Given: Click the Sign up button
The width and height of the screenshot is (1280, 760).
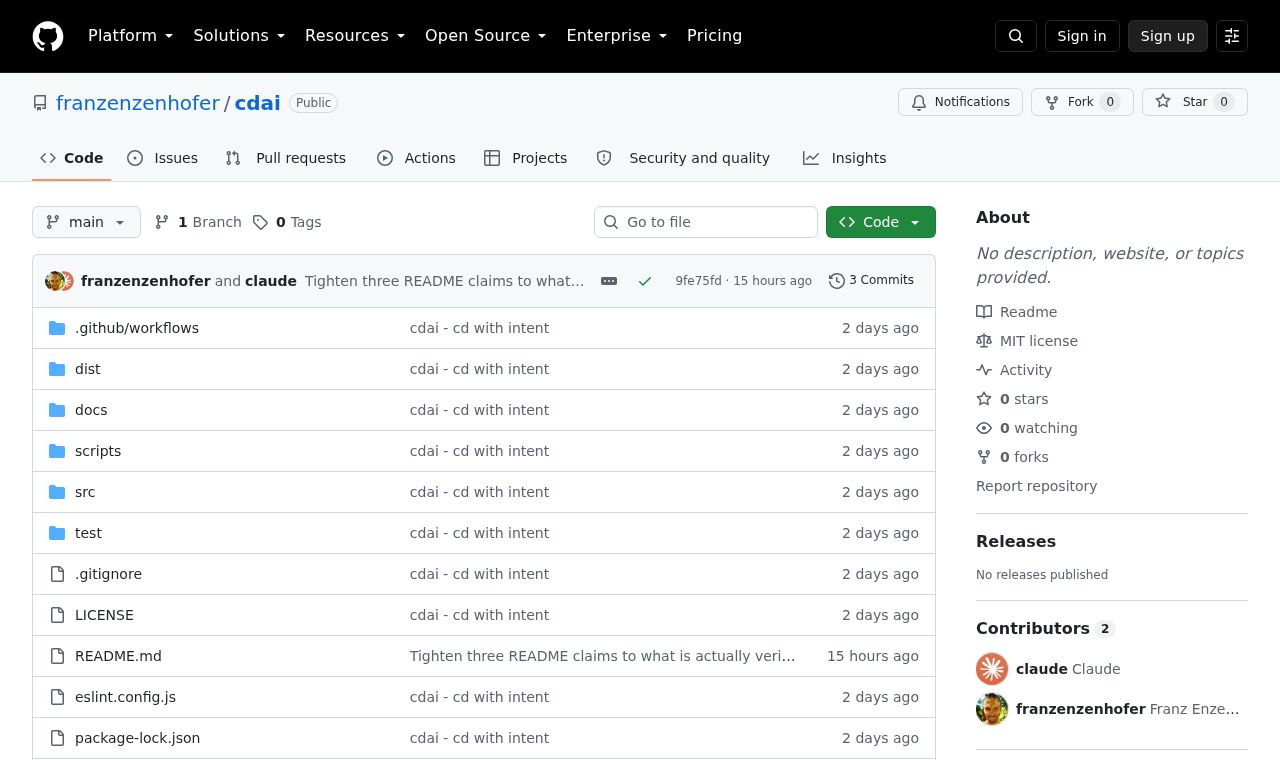Looking at the screenshot, I should pos(1168,36).
